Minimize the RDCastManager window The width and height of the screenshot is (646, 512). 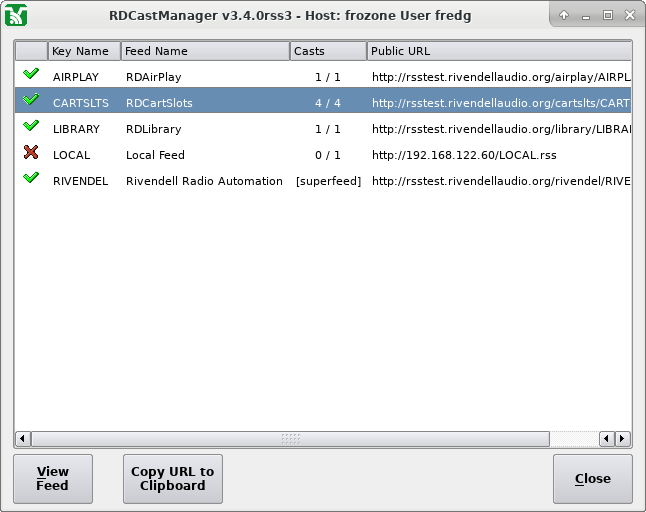point(586,16)
